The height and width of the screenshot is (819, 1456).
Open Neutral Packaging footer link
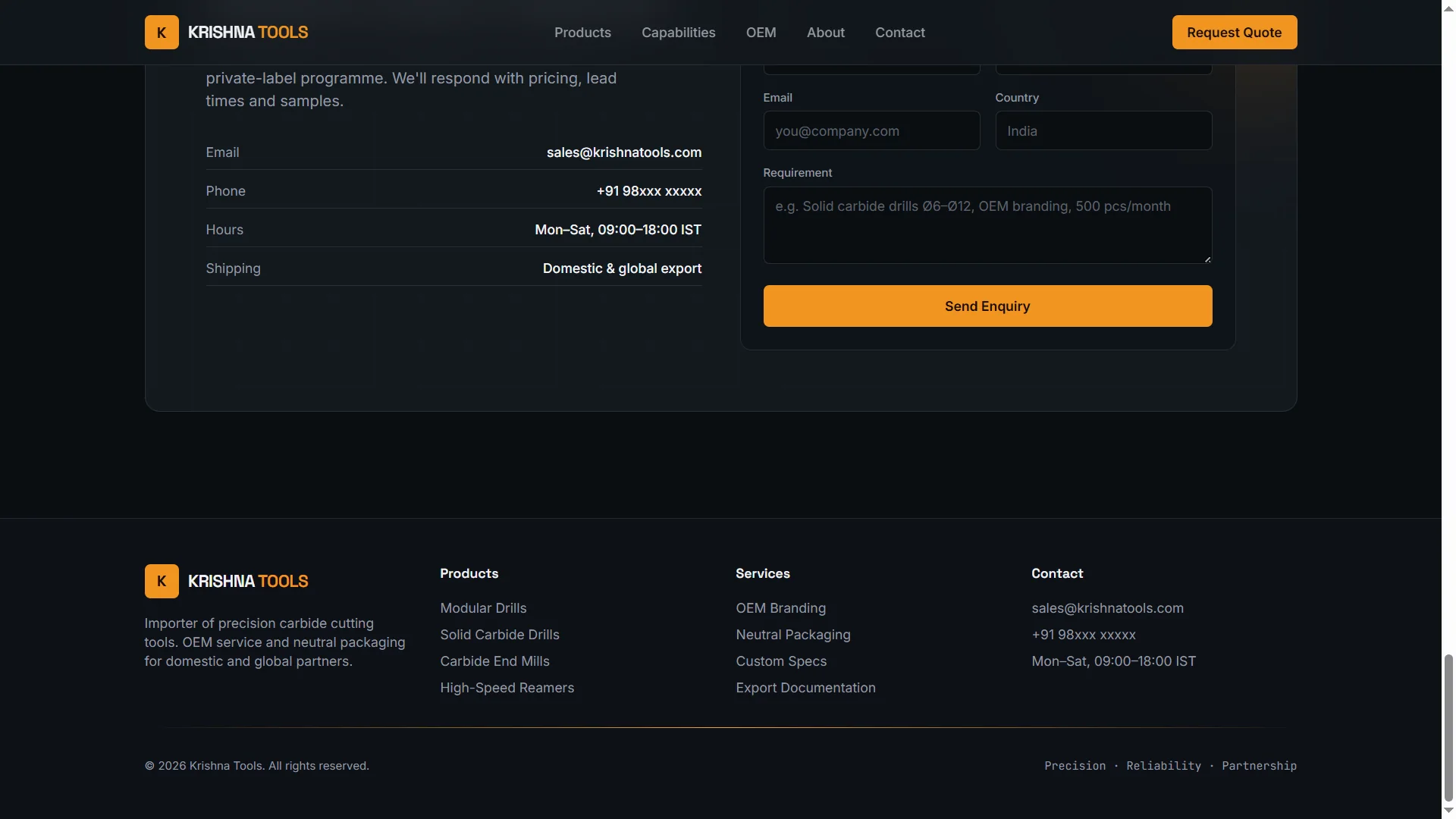tap(793, 635)
